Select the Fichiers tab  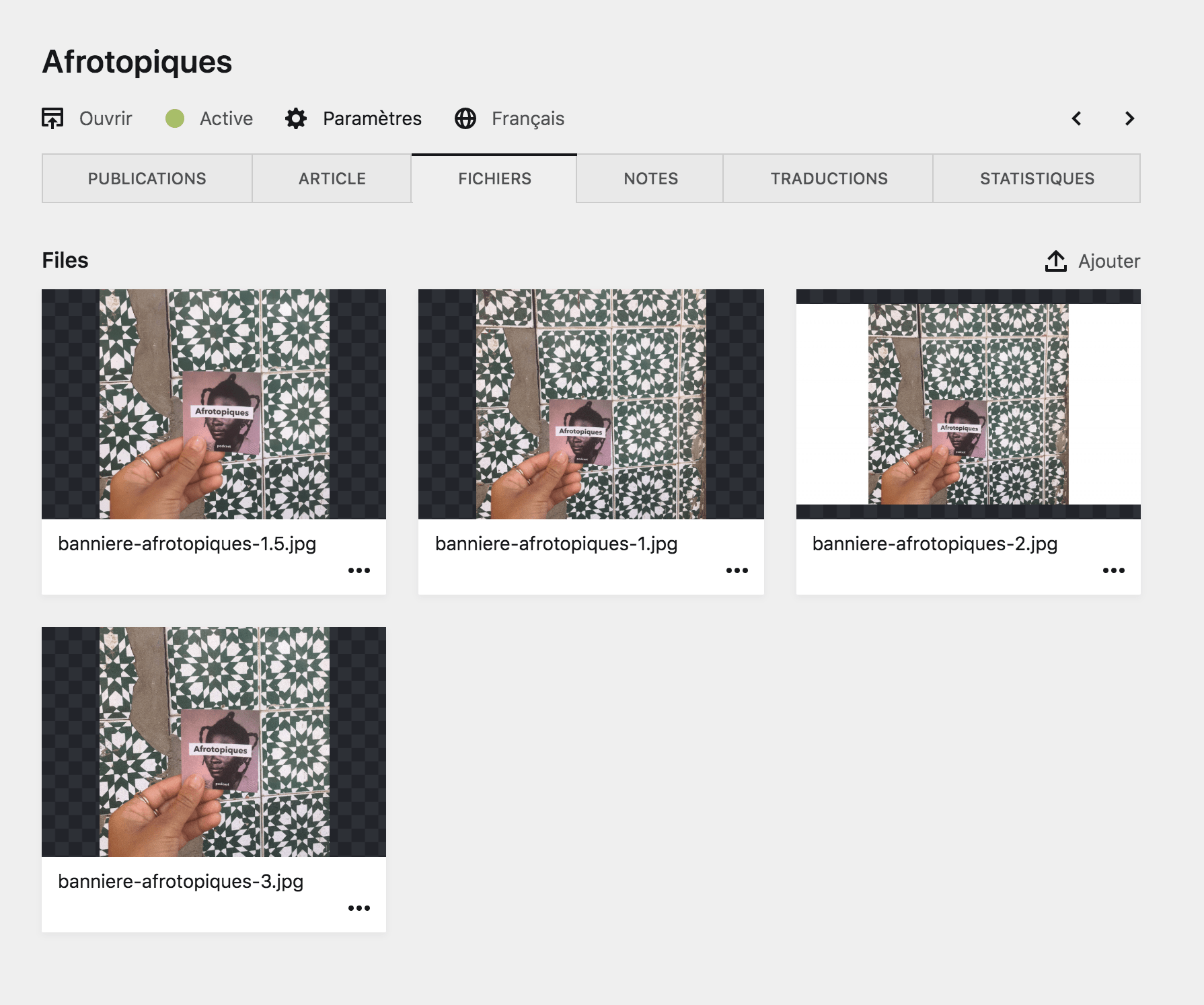click(494, 178)
